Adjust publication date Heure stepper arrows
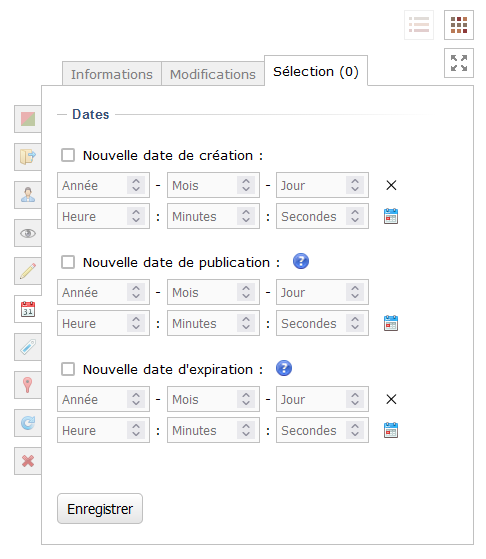This screenshot has width=486, height=559. coord(136,323)
